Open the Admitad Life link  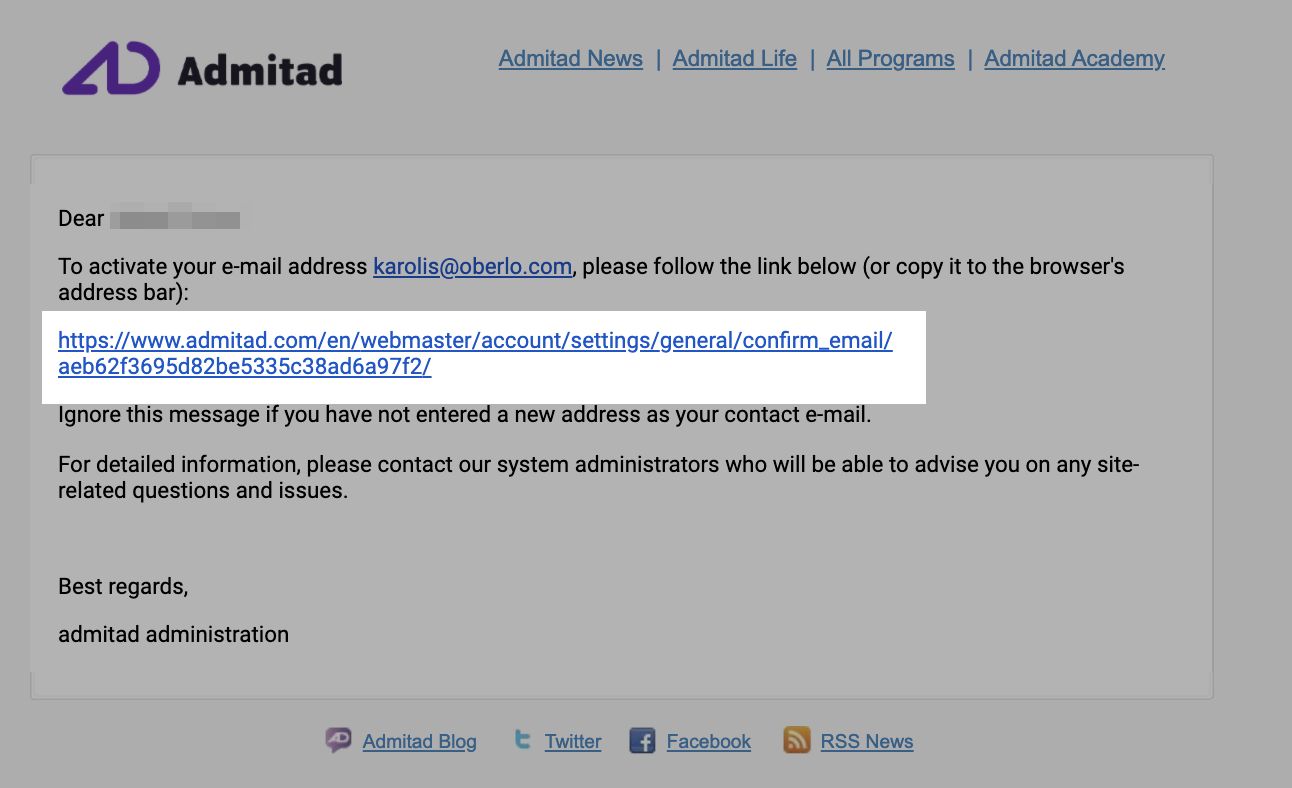[735, 59]
